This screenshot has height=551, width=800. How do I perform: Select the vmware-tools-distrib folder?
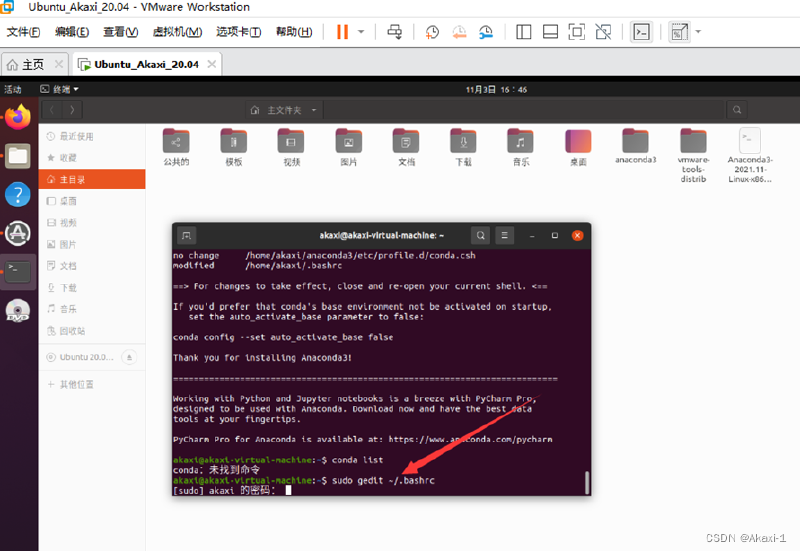coord(693,155)
